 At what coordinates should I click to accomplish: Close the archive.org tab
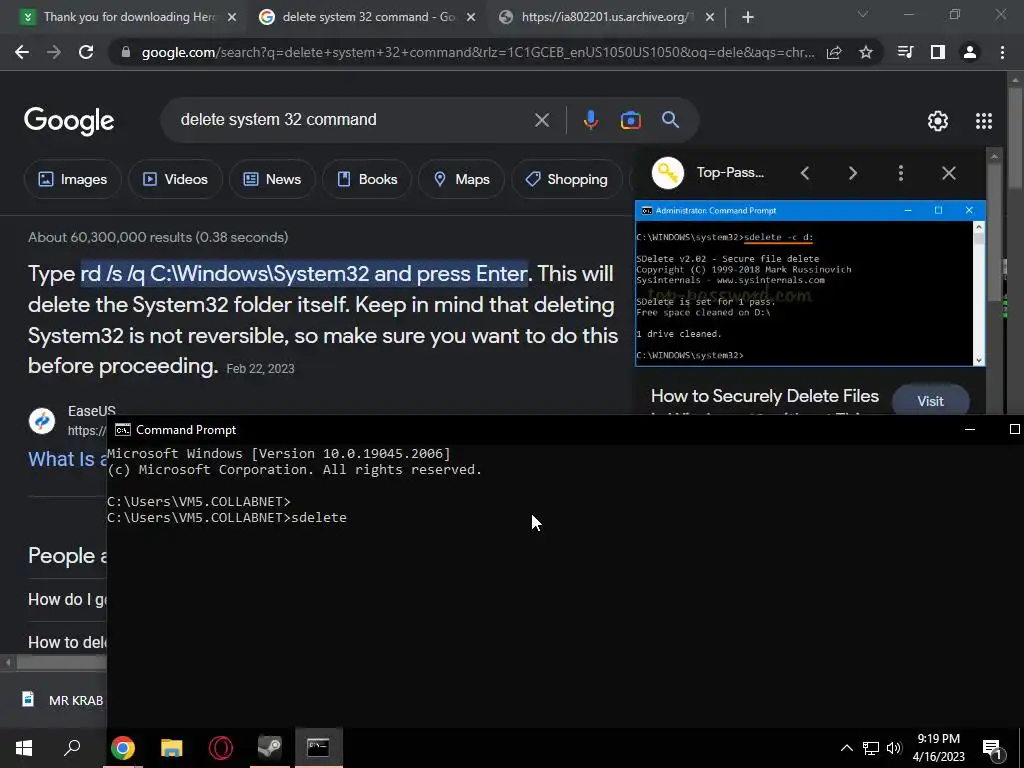point(710,18)
